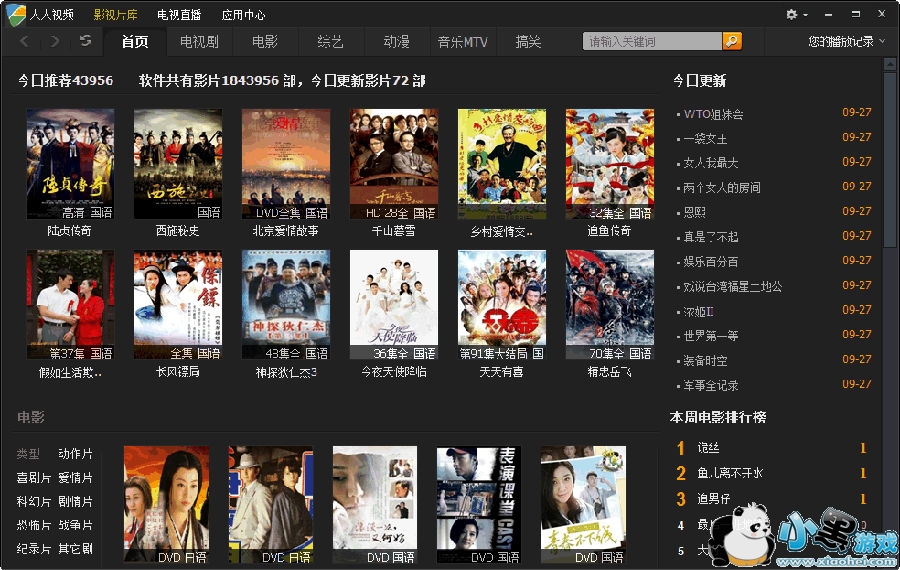Click 真是了不起 update entry
900x570 pixels.
click(711, 237)
